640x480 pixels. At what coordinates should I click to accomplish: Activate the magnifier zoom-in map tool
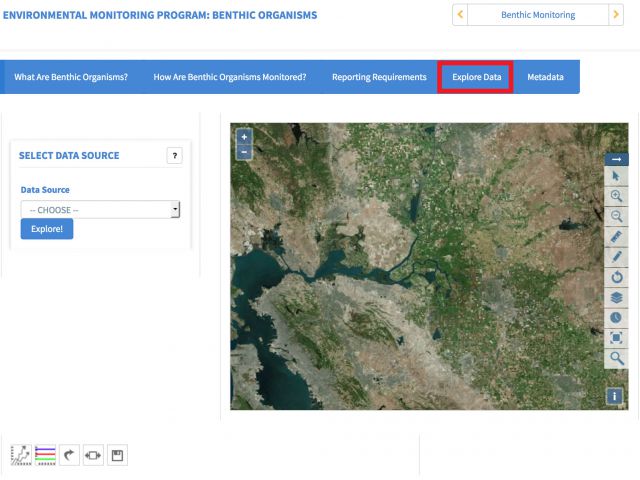point(616,196)
